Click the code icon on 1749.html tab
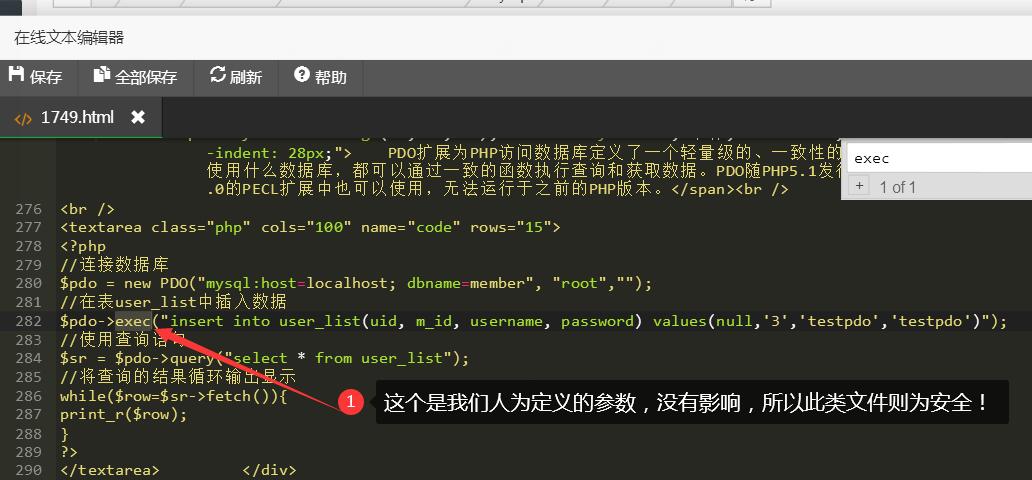Image resolution: width=1032 pixels, height=480 pixels. (23, 119)
